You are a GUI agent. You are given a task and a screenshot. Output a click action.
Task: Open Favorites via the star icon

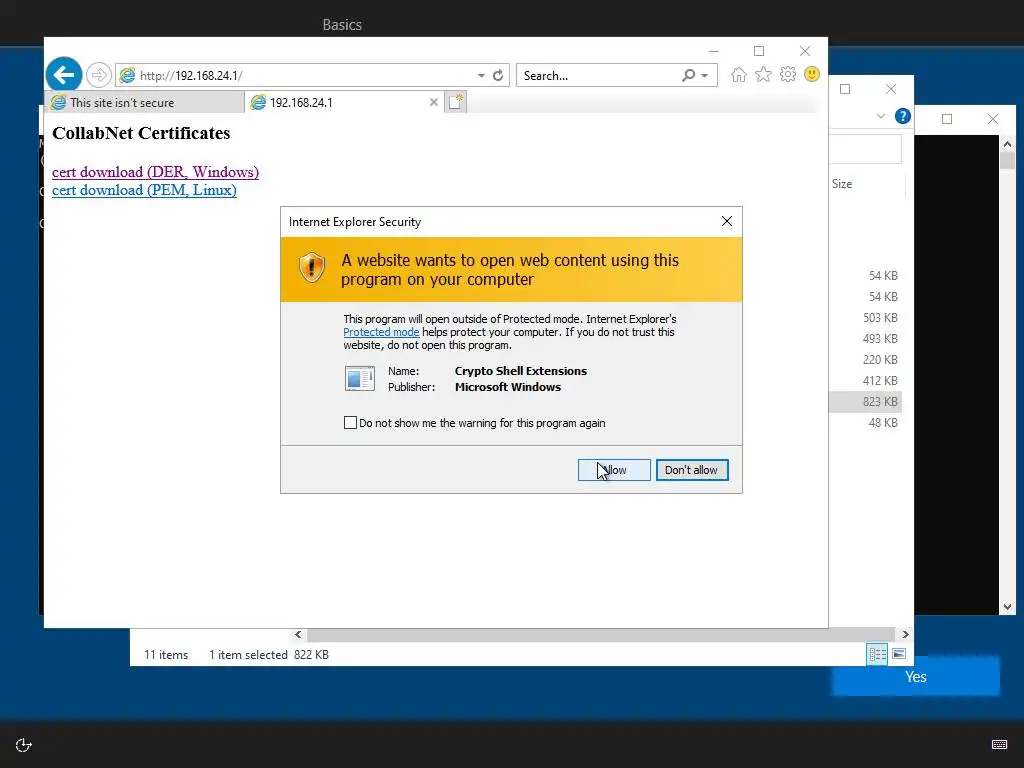(763, 74)
